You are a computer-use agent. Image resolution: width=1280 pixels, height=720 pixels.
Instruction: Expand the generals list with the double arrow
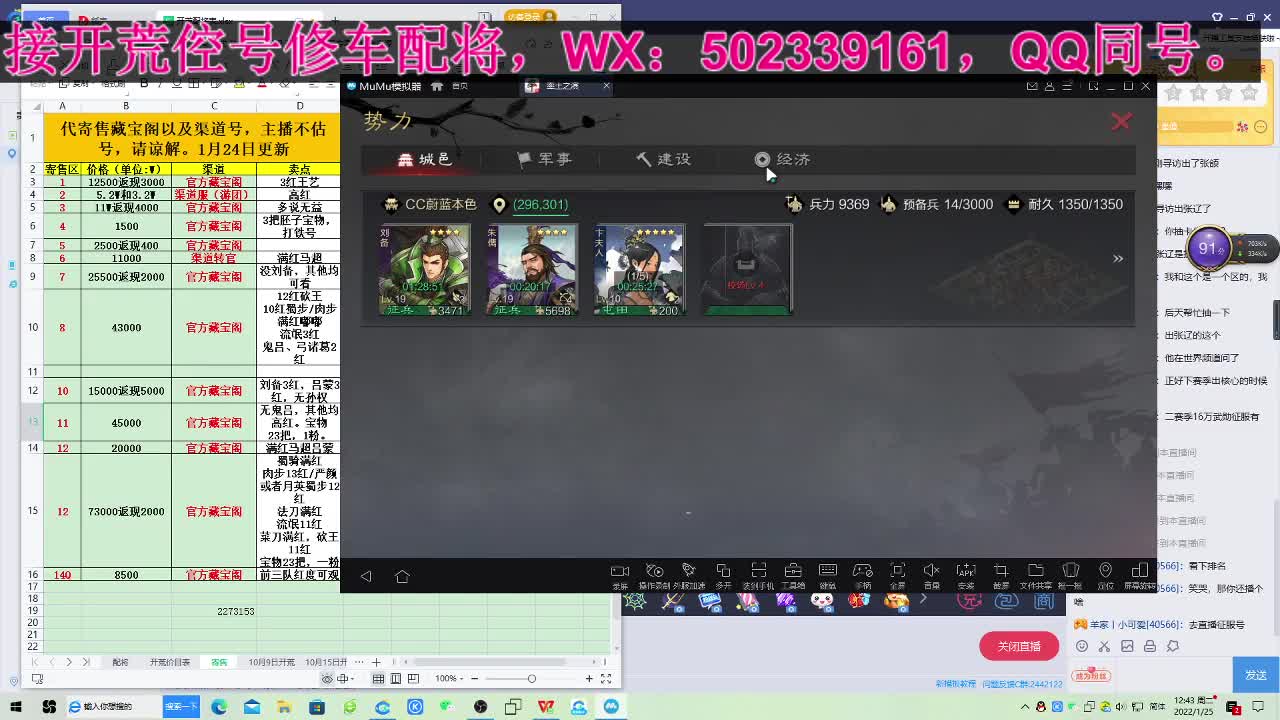pyautogui.click(x=1118, y=258)
